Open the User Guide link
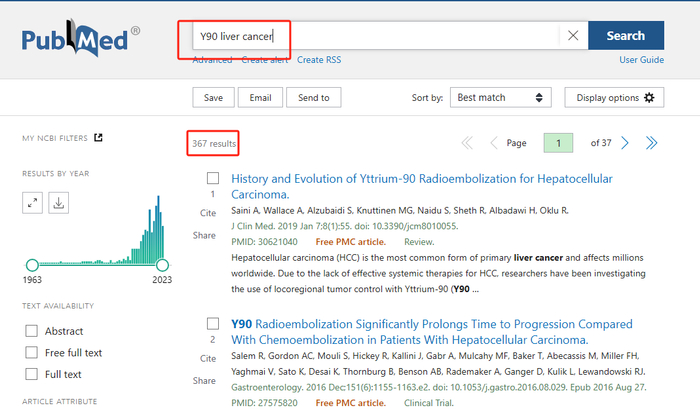This screenshot has width=700, height=412. click(x=642, y=60)
